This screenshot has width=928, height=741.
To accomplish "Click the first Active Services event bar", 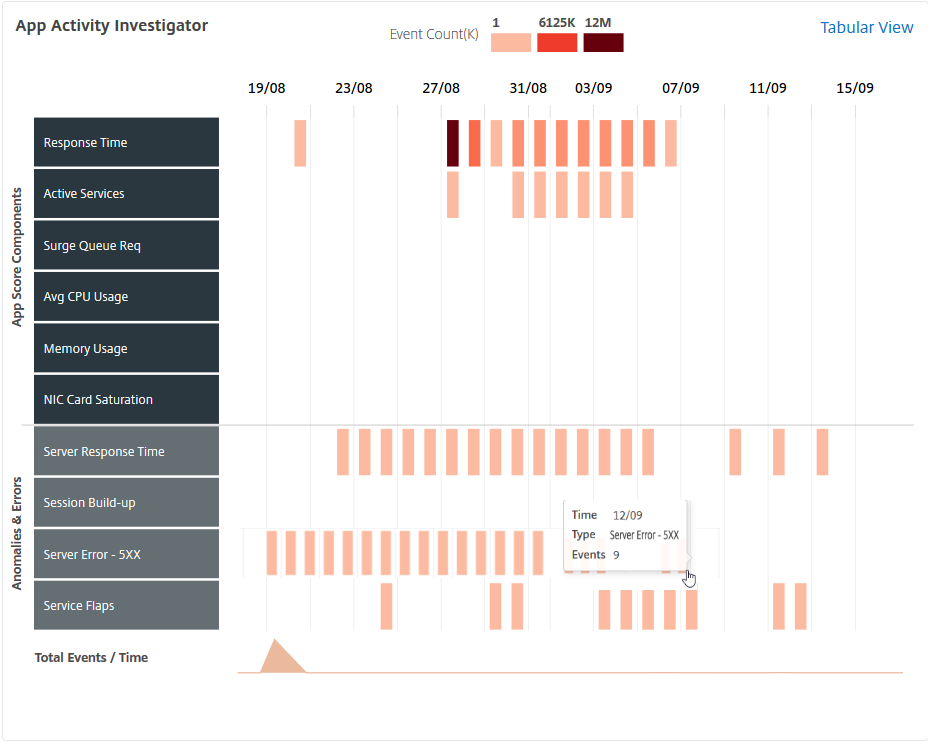I will point(453,195).
